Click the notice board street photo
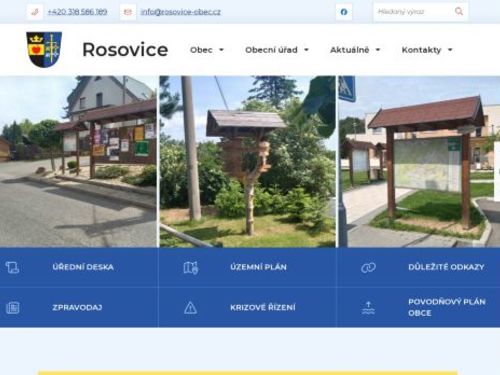The width and height of the screenshot is (500, 375). 78,161
